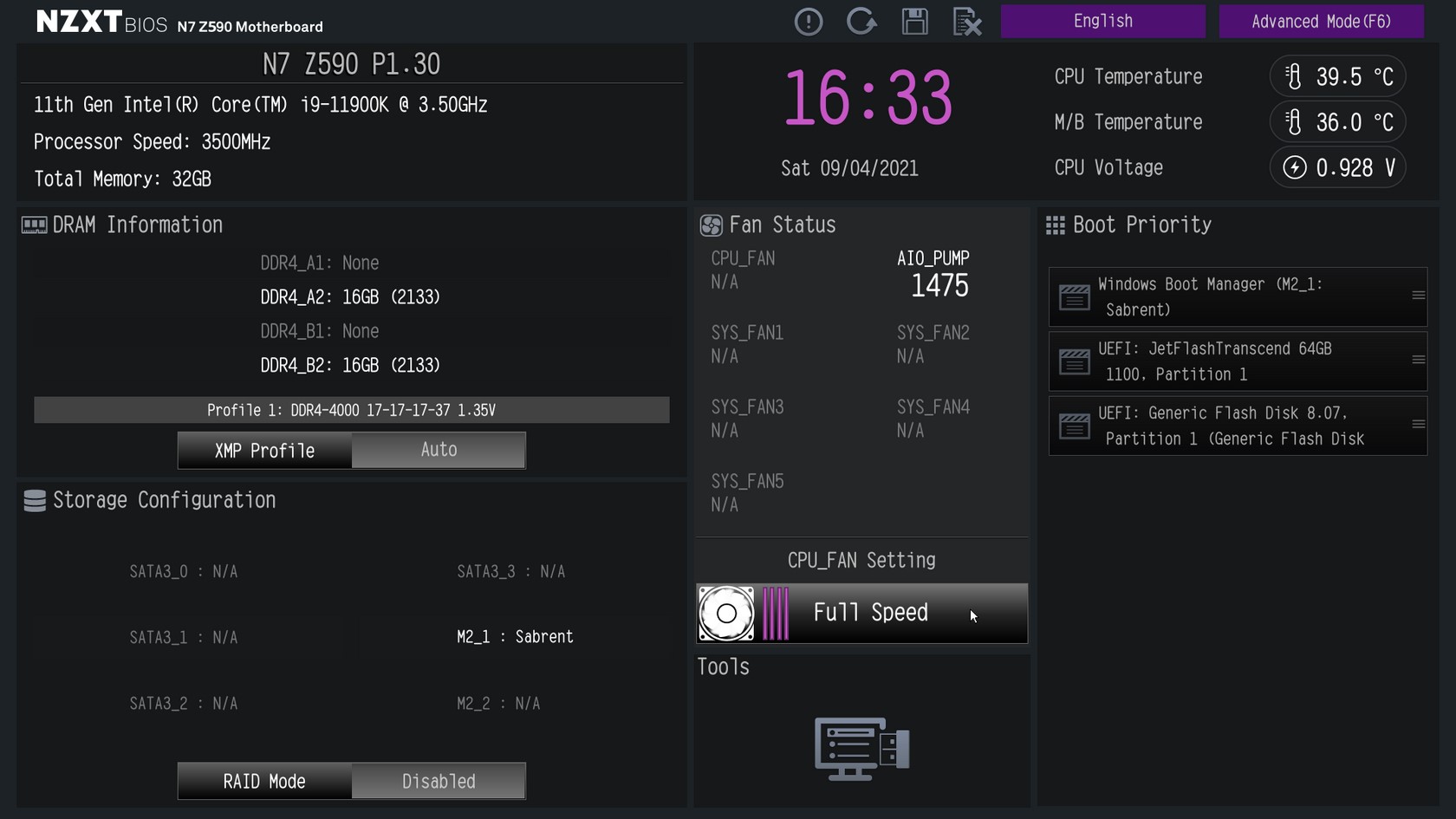Click the CPU Voltage lightning icon
This screenshot has height=819, width=1456.
[x=1294, y=167]
